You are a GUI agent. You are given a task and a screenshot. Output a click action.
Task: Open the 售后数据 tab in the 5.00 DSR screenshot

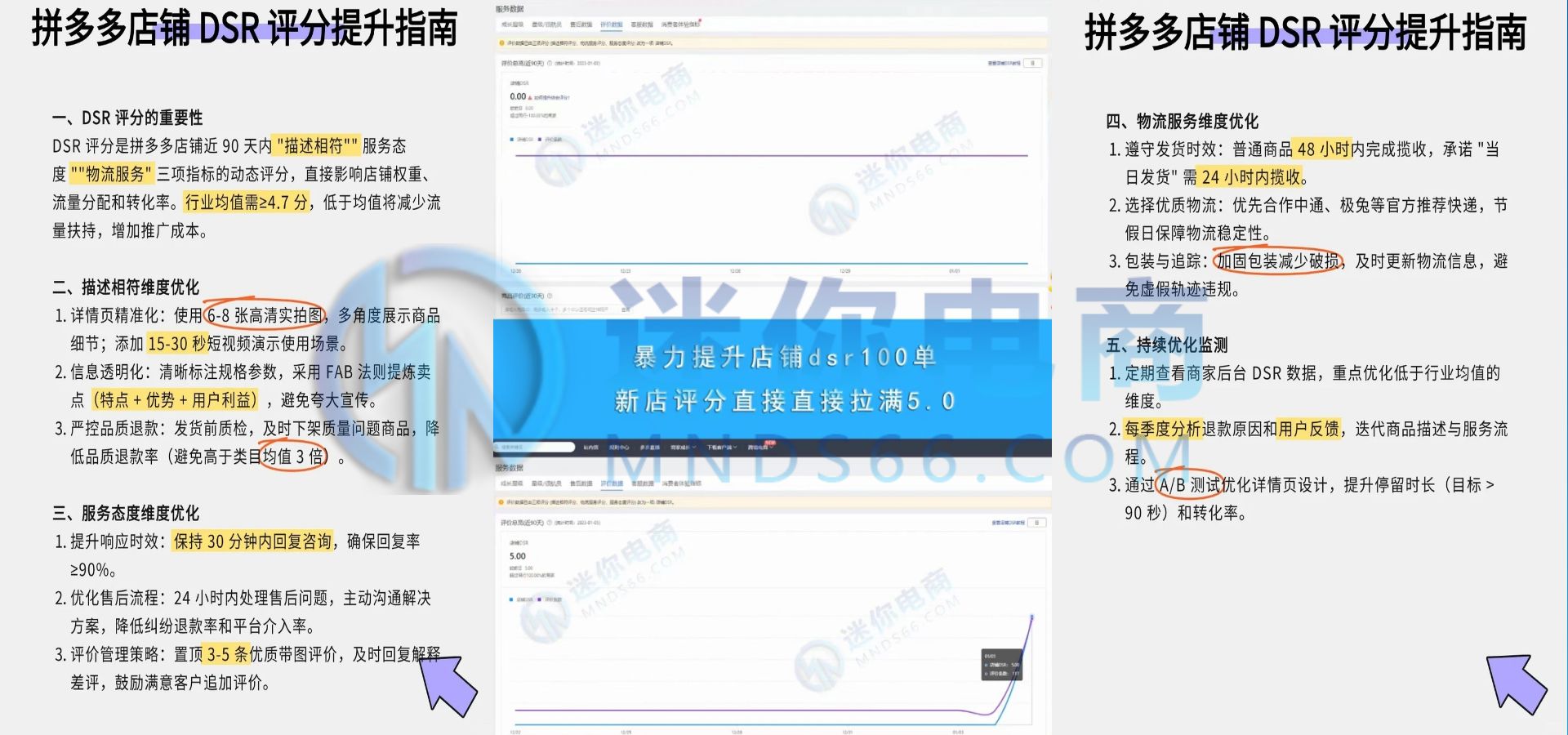click(581, 484)
